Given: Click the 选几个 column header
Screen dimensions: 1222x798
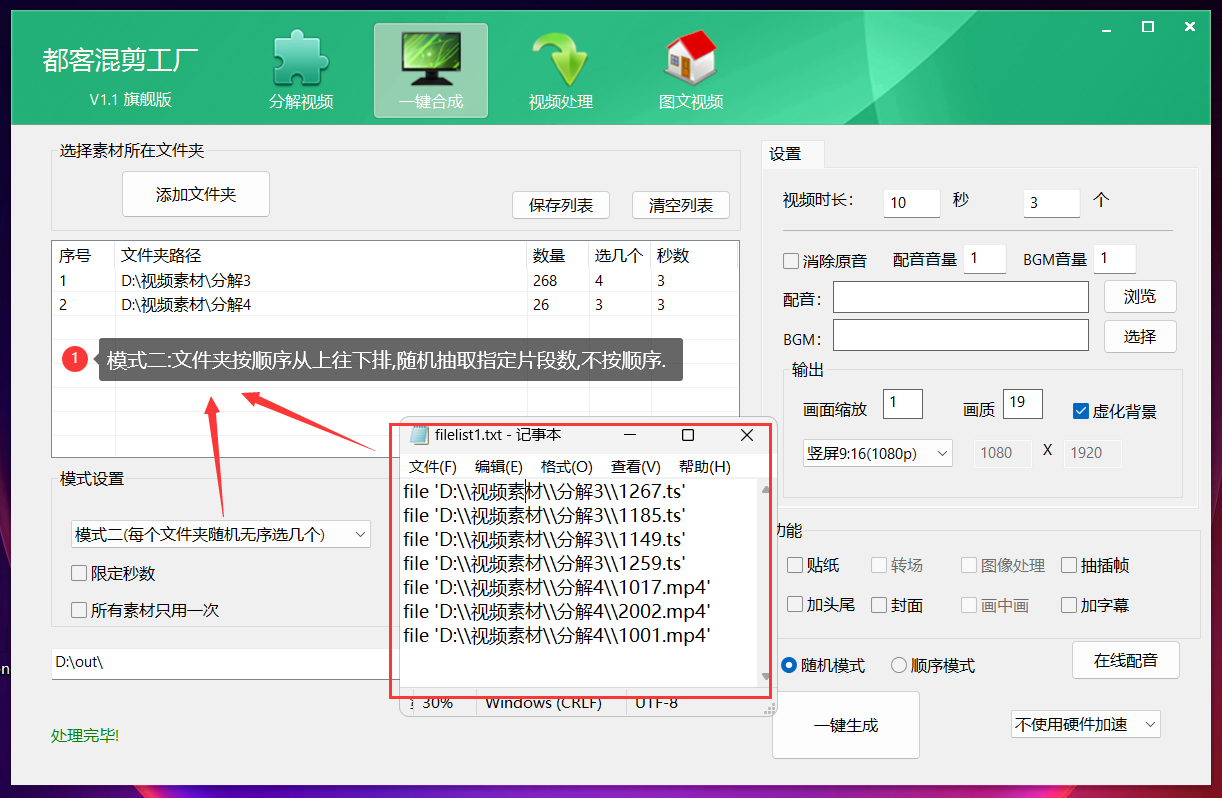Looking at the screenshot, I should pyautogui.click(x=618, y=255).
